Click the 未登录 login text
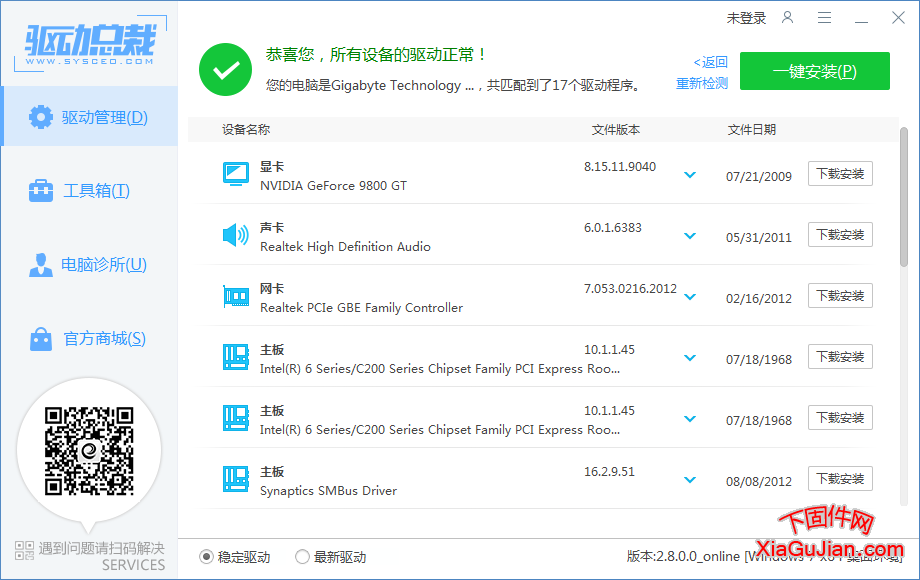The image size is (920, 580). tap(746, 18)
